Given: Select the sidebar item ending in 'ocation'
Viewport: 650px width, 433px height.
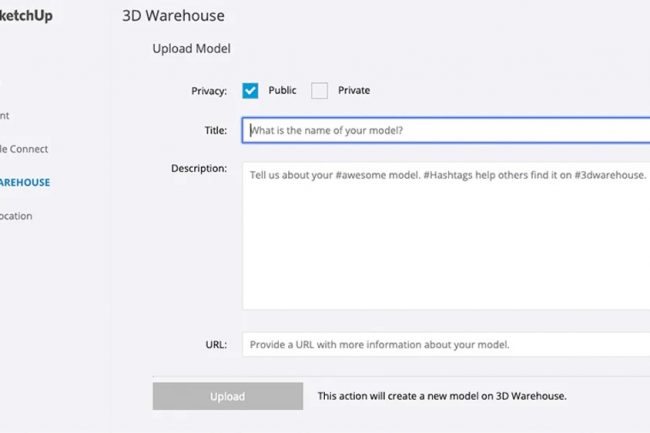Looking at the screenshot, I should pyautogui.click(x=16, y=215).
